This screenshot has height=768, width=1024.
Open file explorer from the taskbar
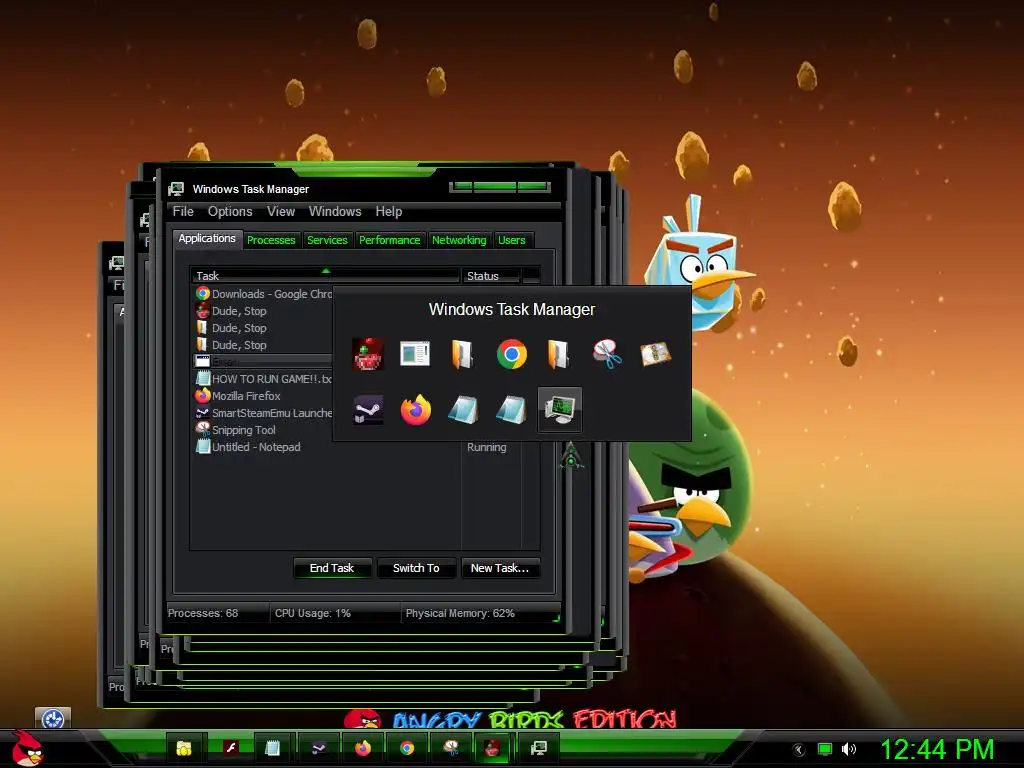tap(184, 748)
